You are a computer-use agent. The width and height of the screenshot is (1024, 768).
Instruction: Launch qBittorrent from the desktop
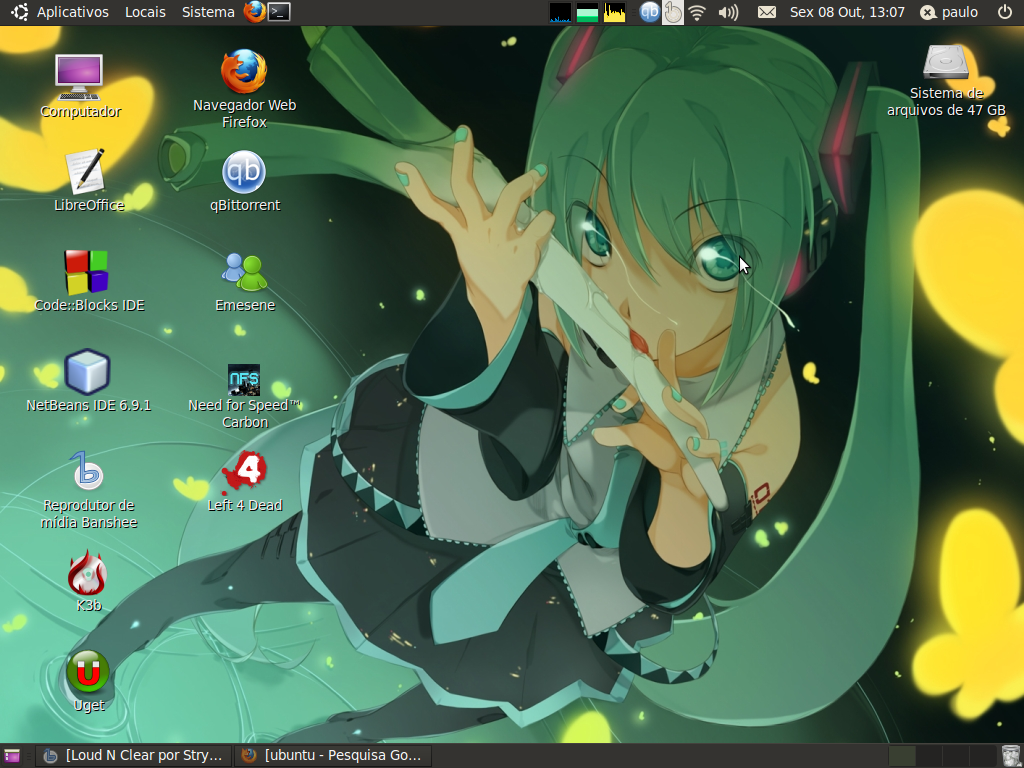tap(244, 172)
